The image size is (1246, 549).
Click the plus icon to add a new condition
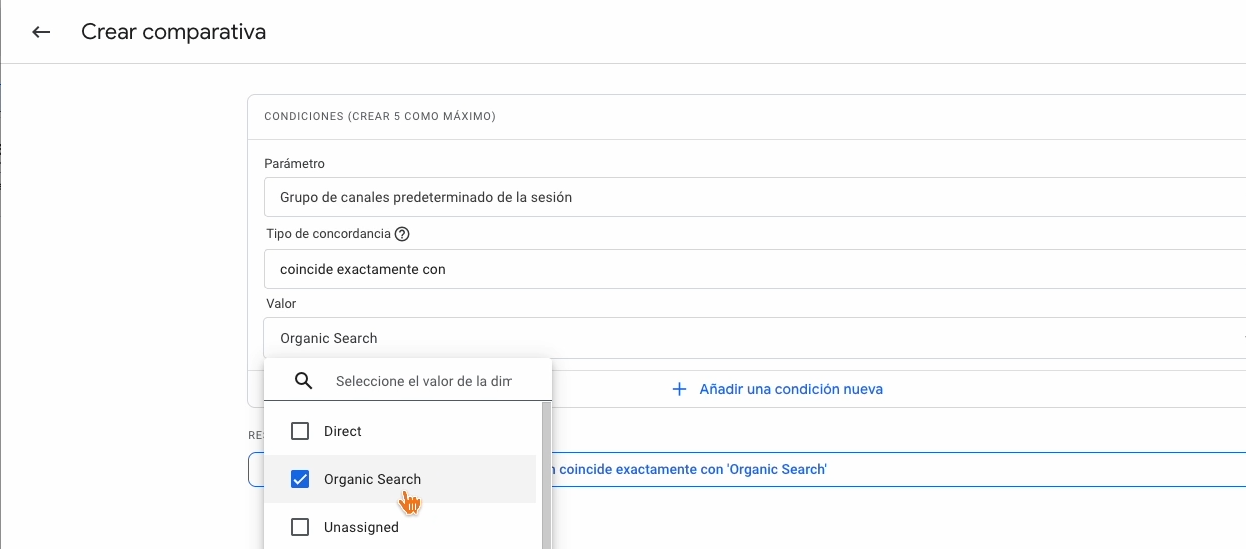point(679,389)
